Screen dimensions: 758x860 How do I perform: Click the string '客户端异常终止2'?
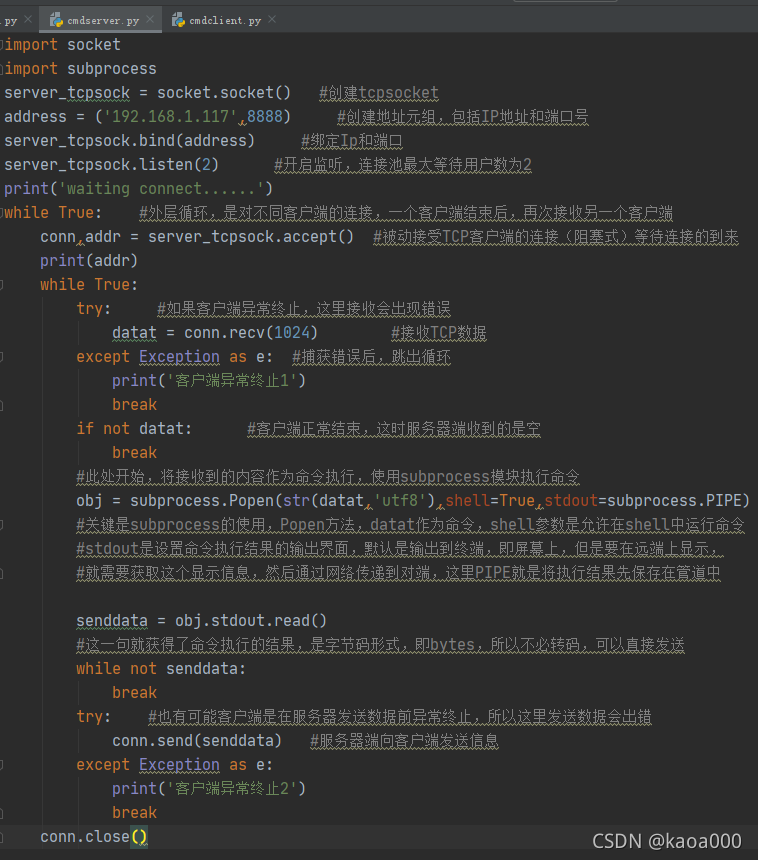pyautogui.click(x=232, y=789)
